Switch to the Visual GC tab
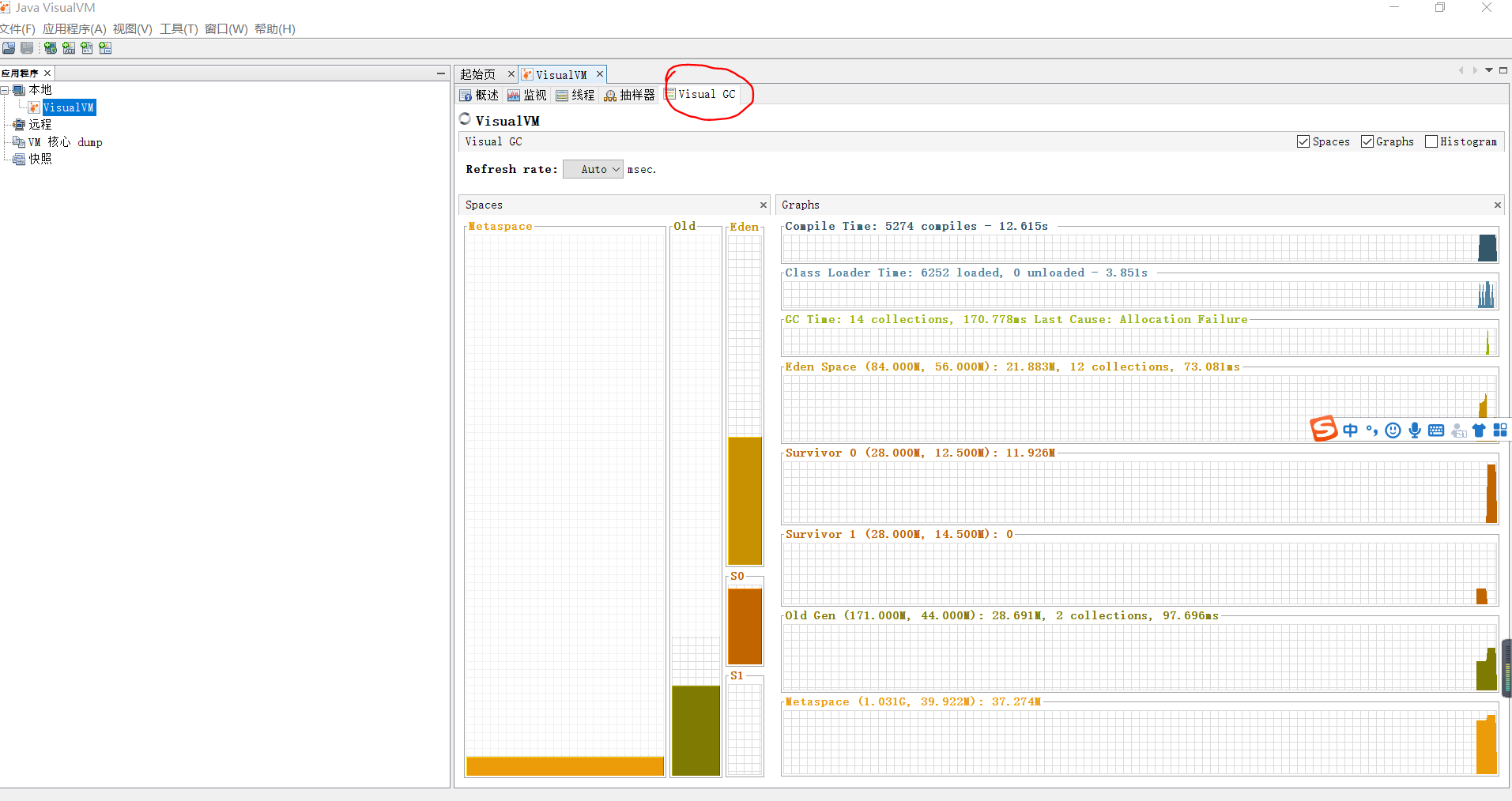Viewport: 1512px width, 801px height. (x=701, y=94)
